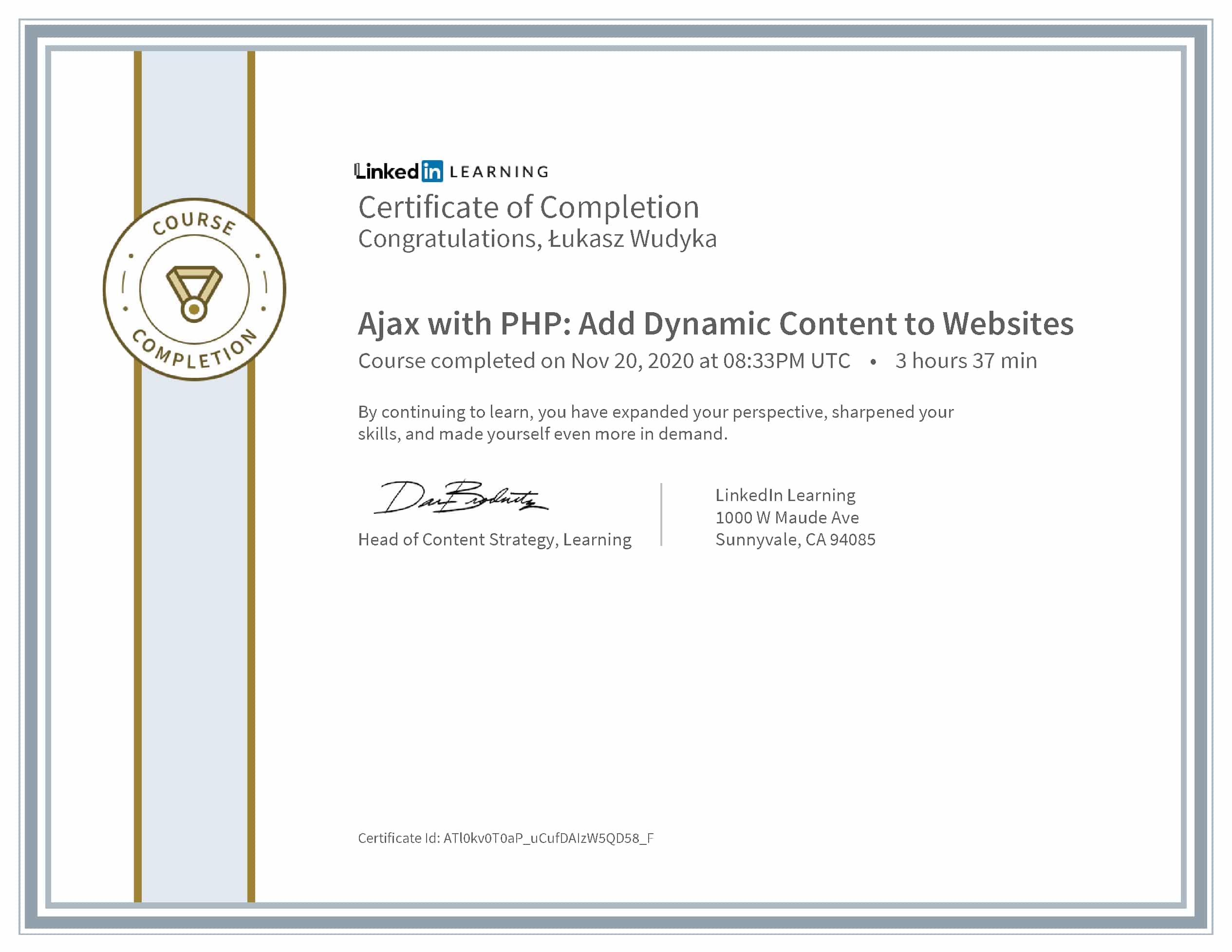
Task: Click the recipient name Łukasz Wudyka
Action: point(633,239)
